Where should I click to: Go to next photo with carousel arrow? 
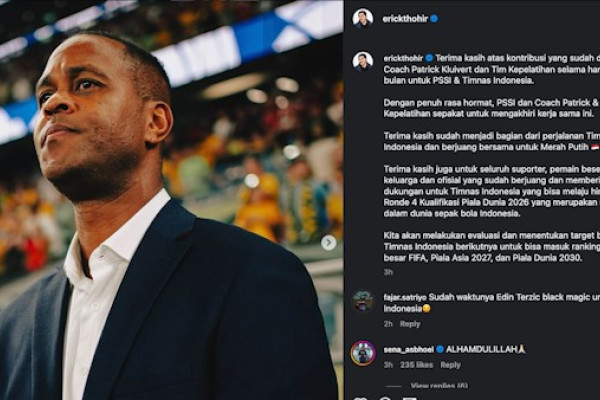click(328, 242)
